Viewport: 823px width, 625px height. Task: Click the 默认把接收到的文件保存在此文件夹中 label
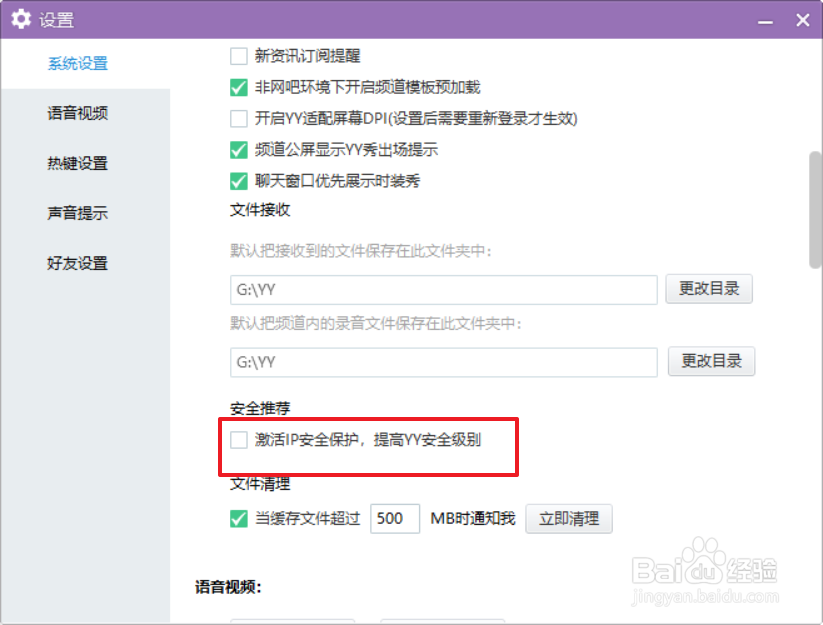click(x=361, y=251)
